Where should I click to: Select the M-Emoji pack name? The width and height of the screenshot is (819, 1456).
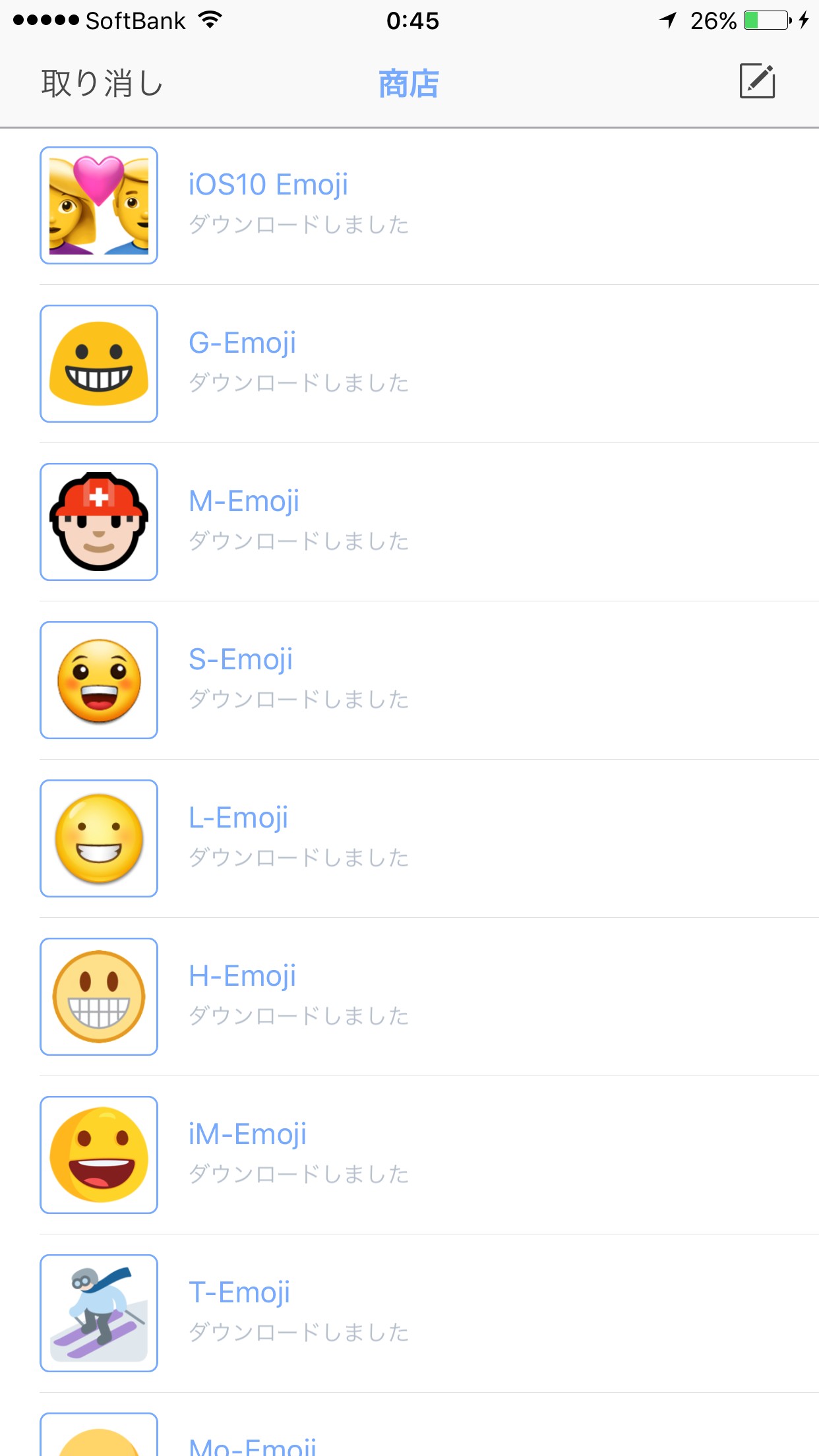click(244, 501)
